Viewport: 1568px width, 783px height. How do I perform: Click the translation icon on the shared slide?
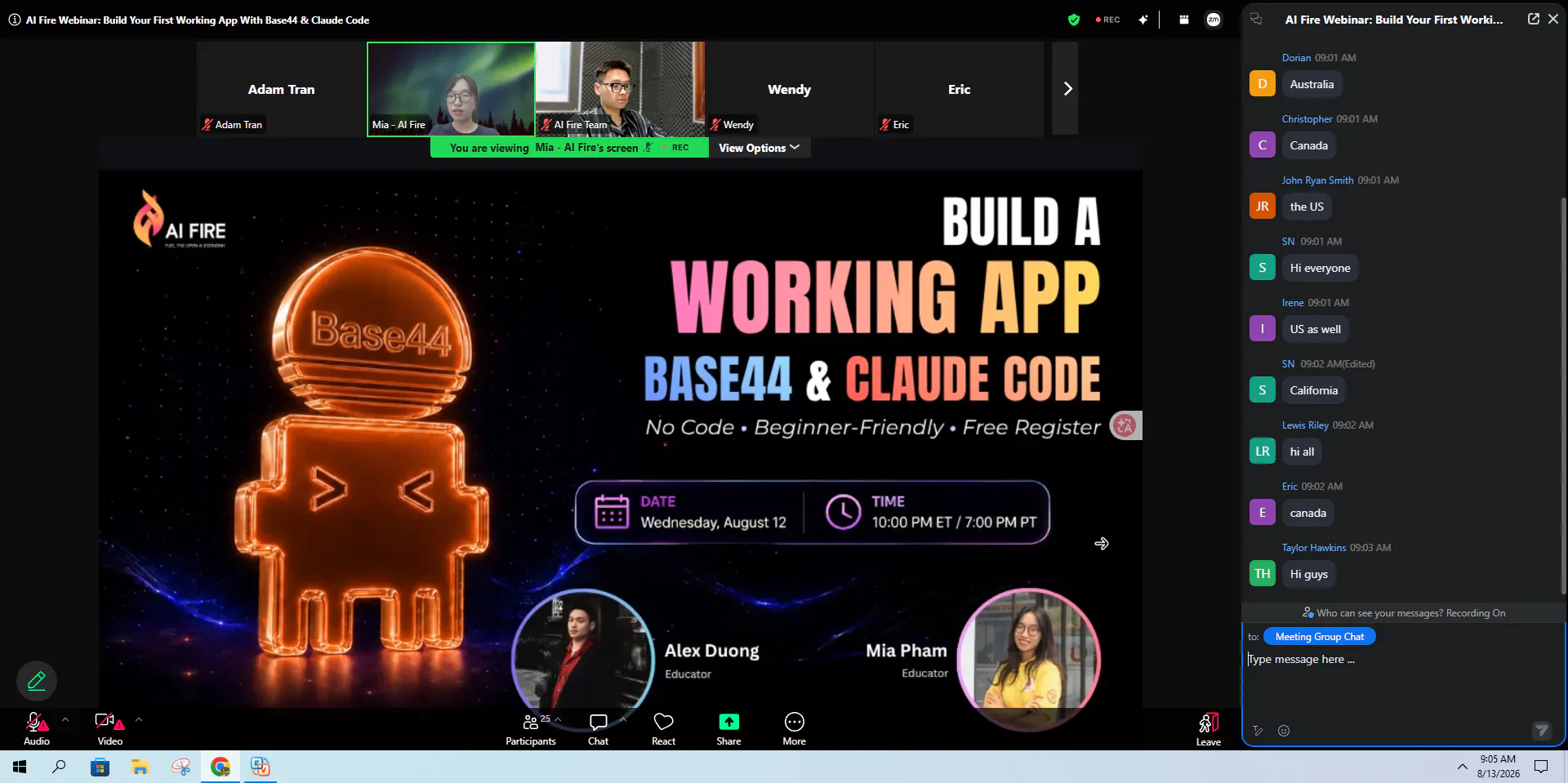pyautogui.click(x=1125, y=425)
